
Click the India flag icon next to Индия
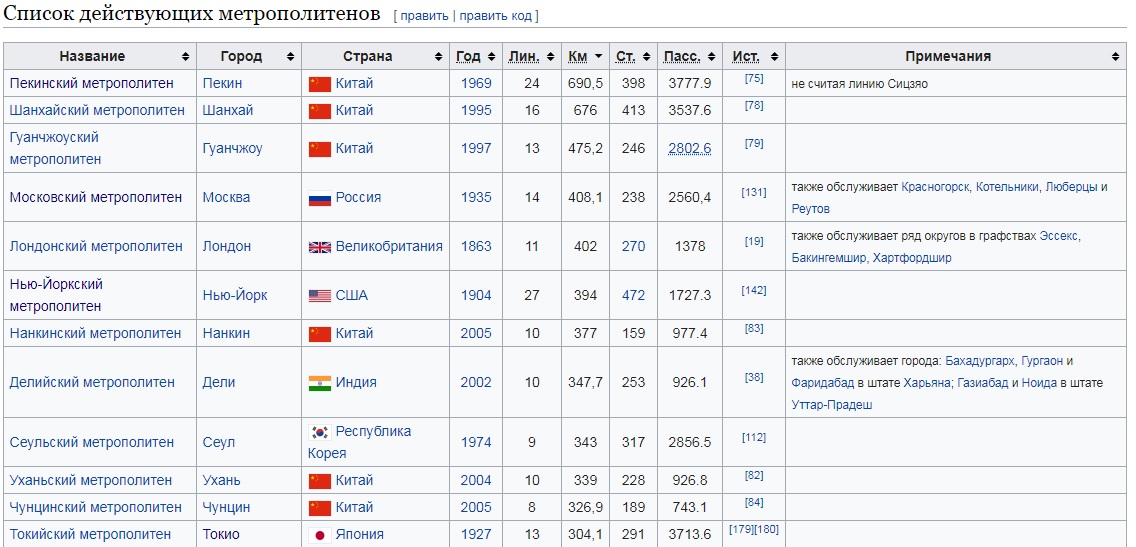point(320,383)
